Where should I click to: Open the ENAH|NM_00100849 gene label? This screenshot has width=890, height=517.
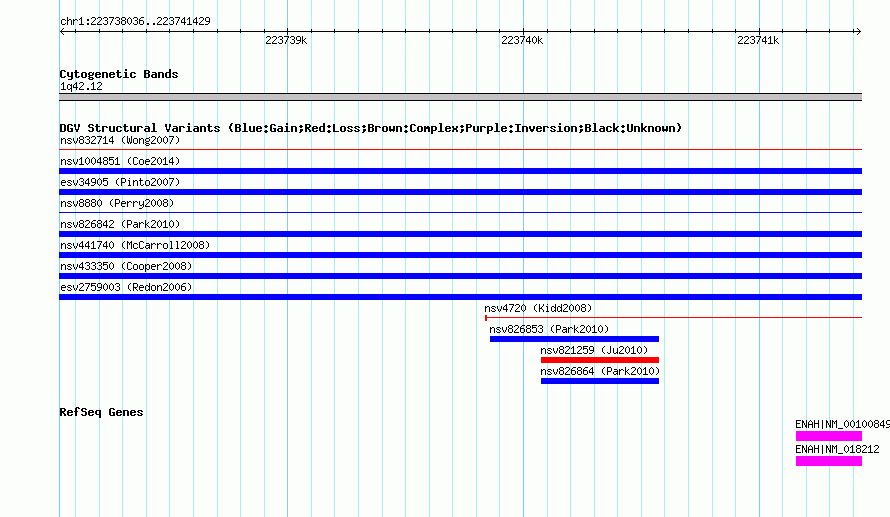842,424
